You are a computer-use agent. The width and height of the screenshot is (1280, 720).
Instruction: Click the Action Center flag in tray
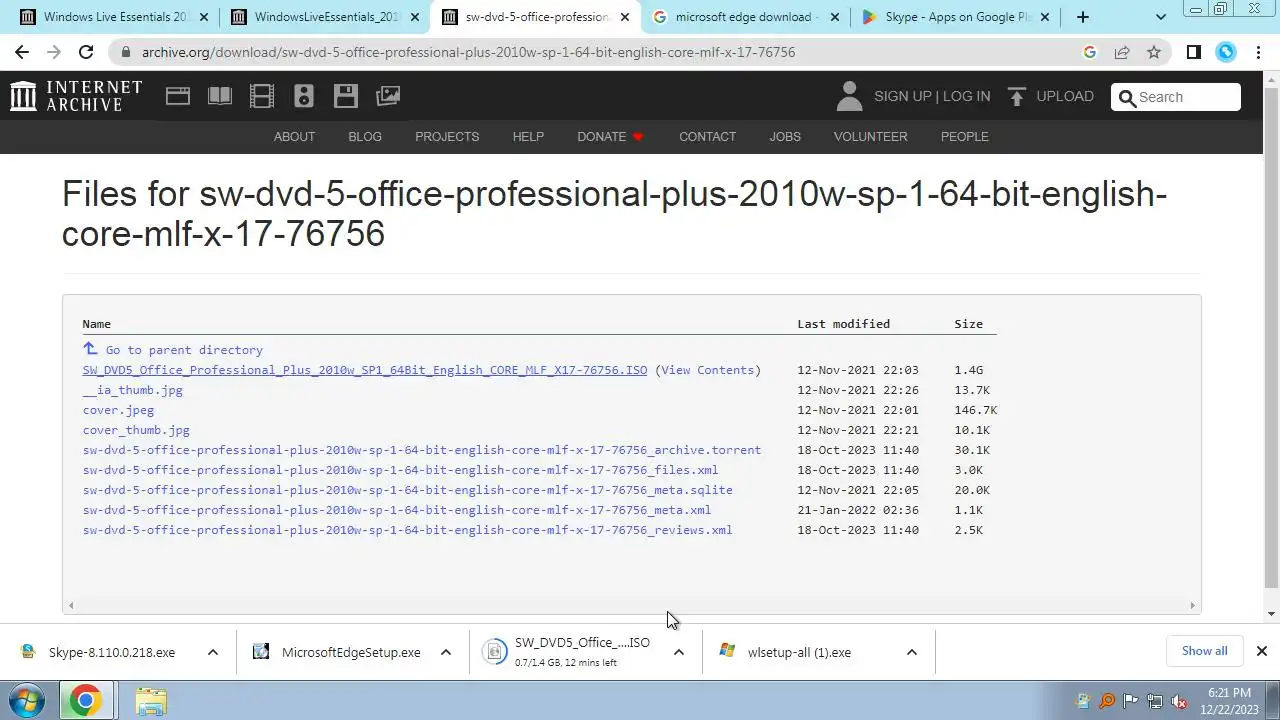[x=1131, y=701]
